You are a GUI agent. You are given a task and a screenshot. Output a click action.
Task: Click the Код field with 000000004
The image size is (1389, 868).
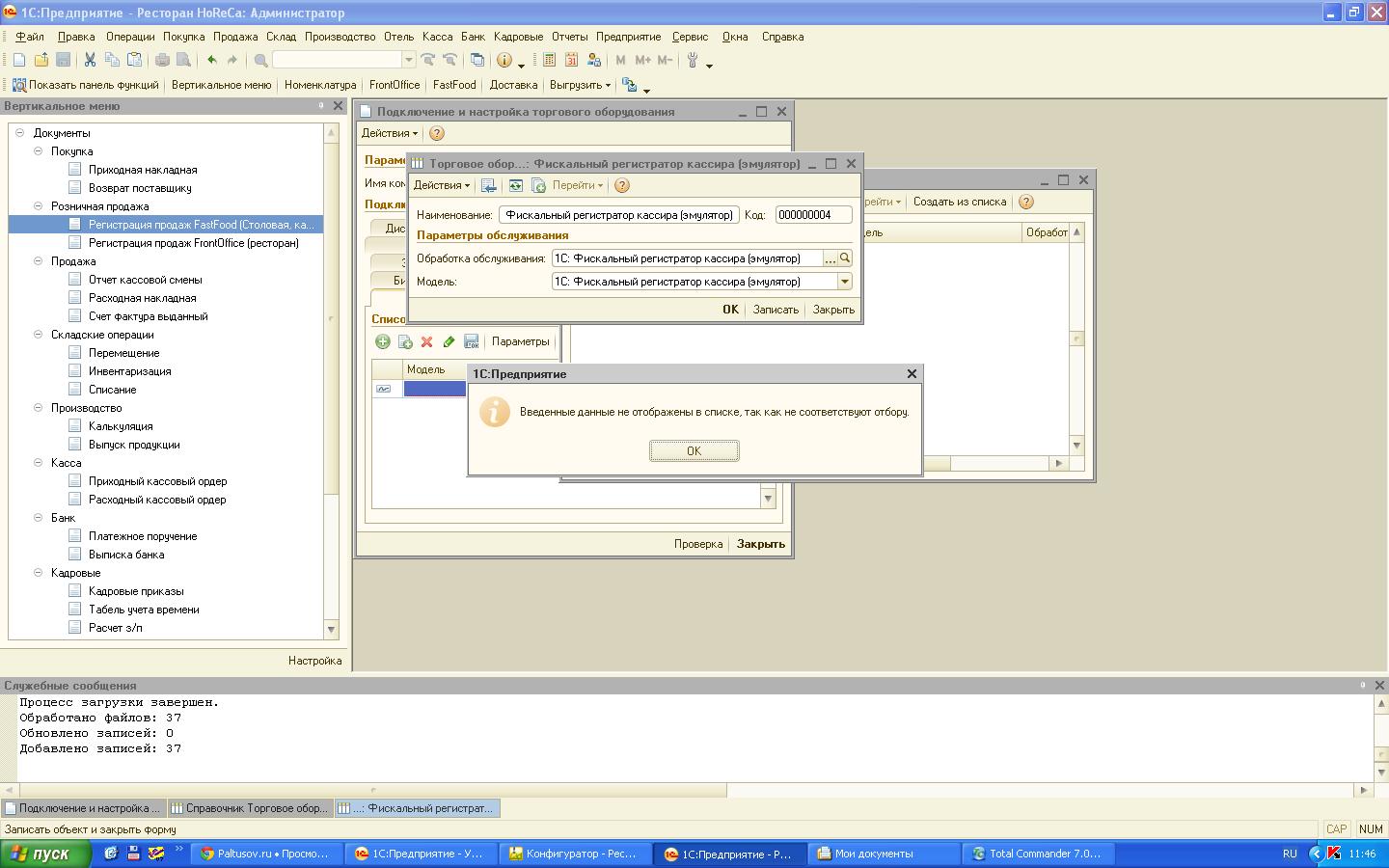(x=814, y=215)
